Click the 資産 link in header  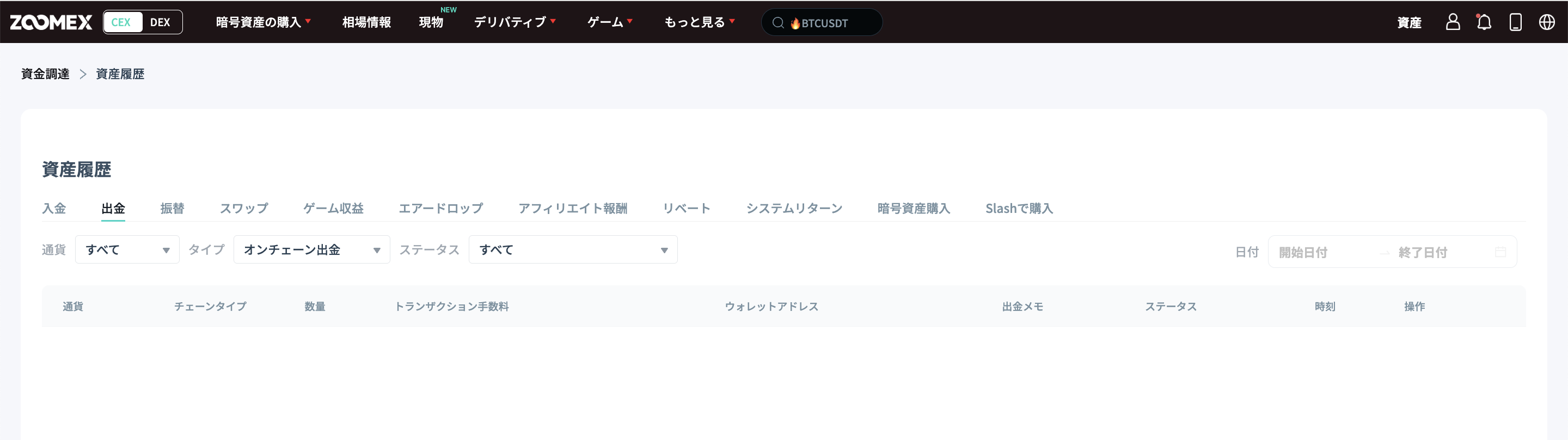(x=1408, y=23)
